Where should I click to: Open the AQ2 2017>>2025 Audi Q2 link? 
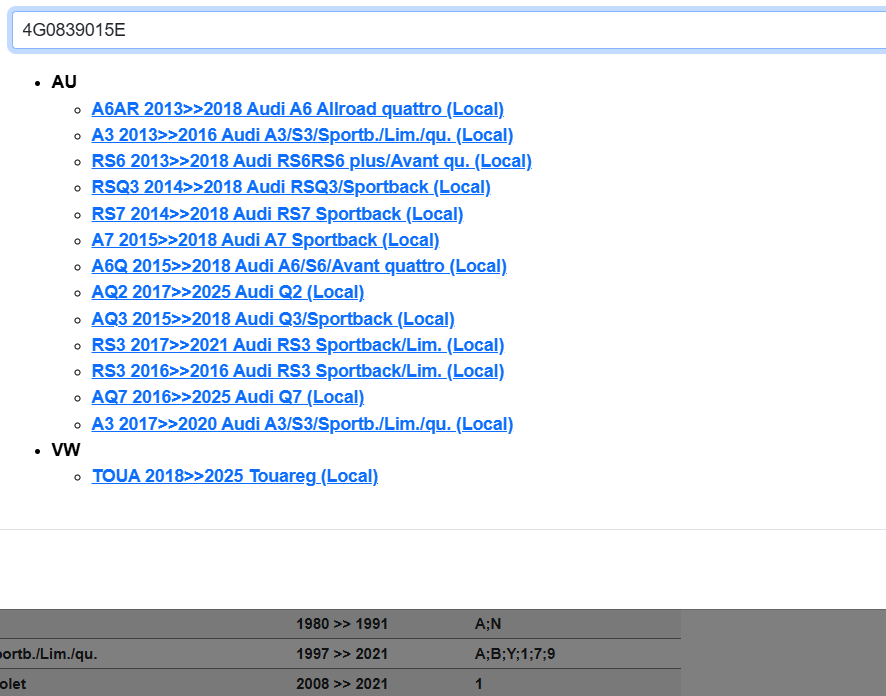click(x=227, y=292)
